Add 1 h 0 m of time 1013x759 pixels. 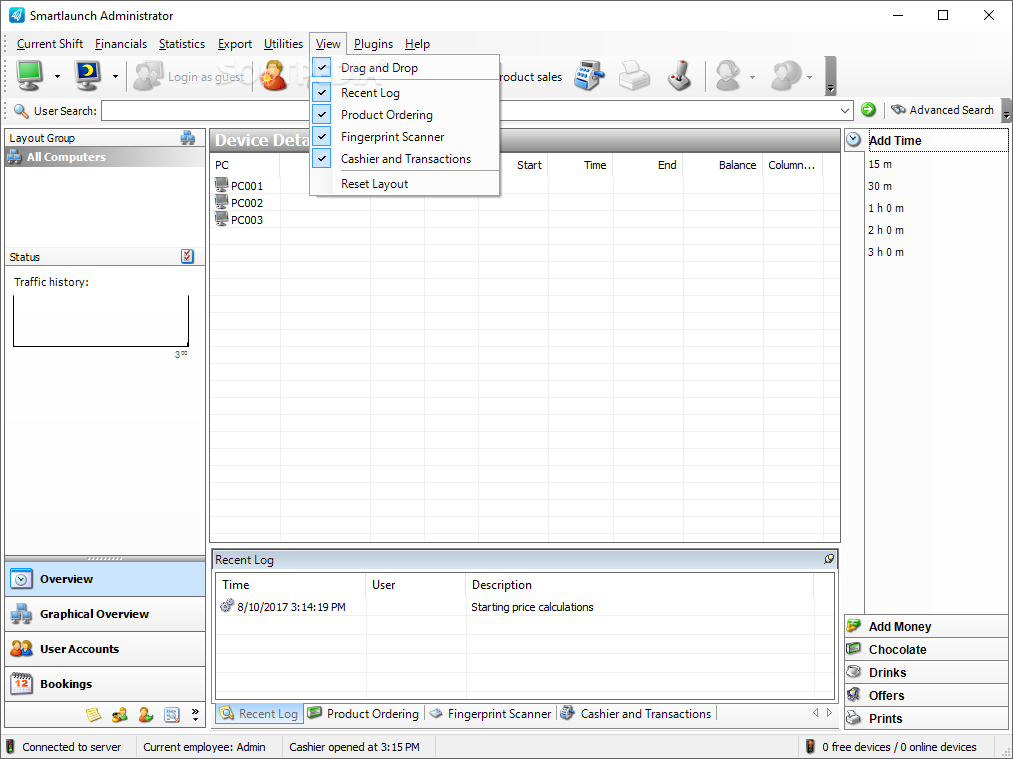886,208
